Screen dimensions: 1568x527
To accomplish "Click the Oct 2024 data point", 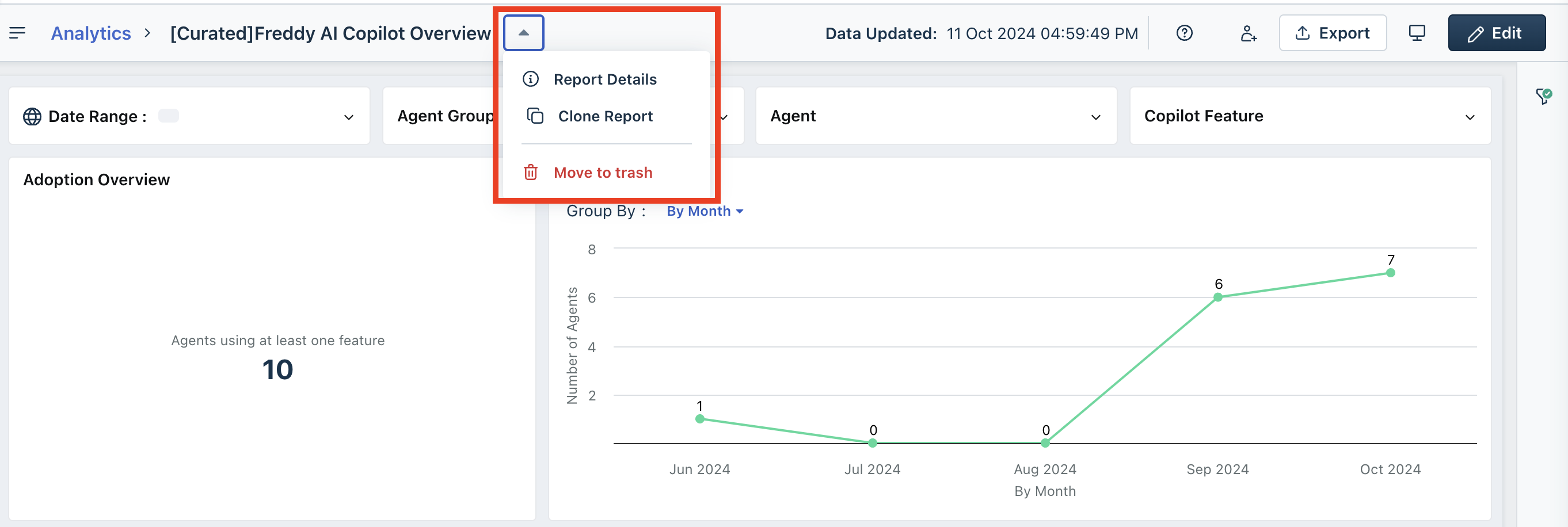I will [1390, 273].
